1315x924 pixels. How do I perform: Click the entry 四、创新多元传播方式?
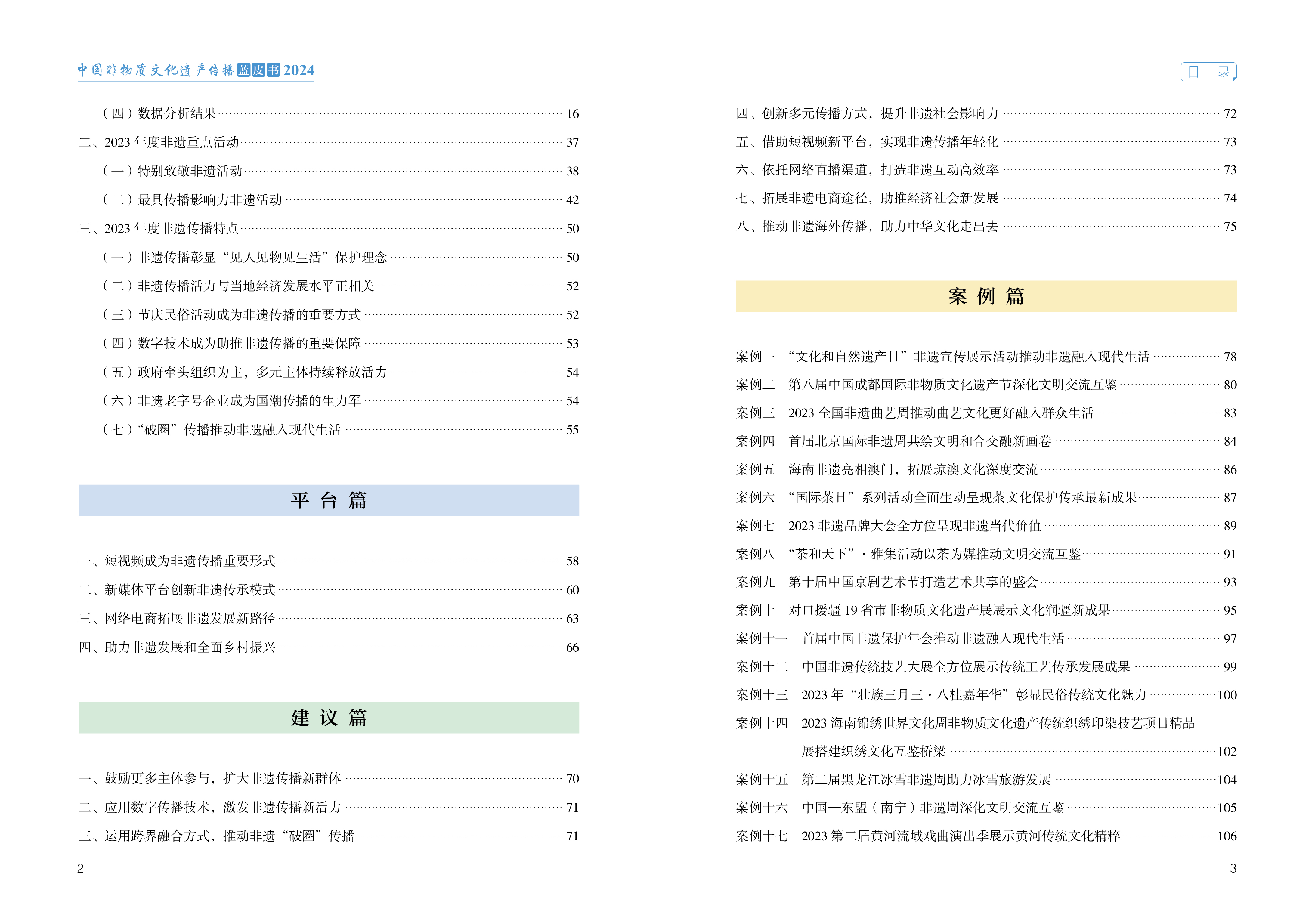(x=986, y=113)
